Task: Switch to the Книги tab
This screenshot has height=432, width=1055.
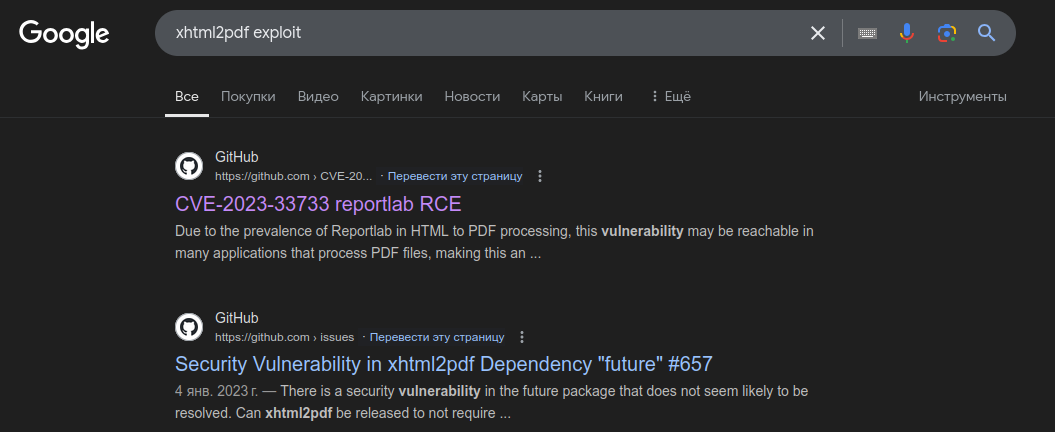Action: pyautogui.click(x=604, y=96)
